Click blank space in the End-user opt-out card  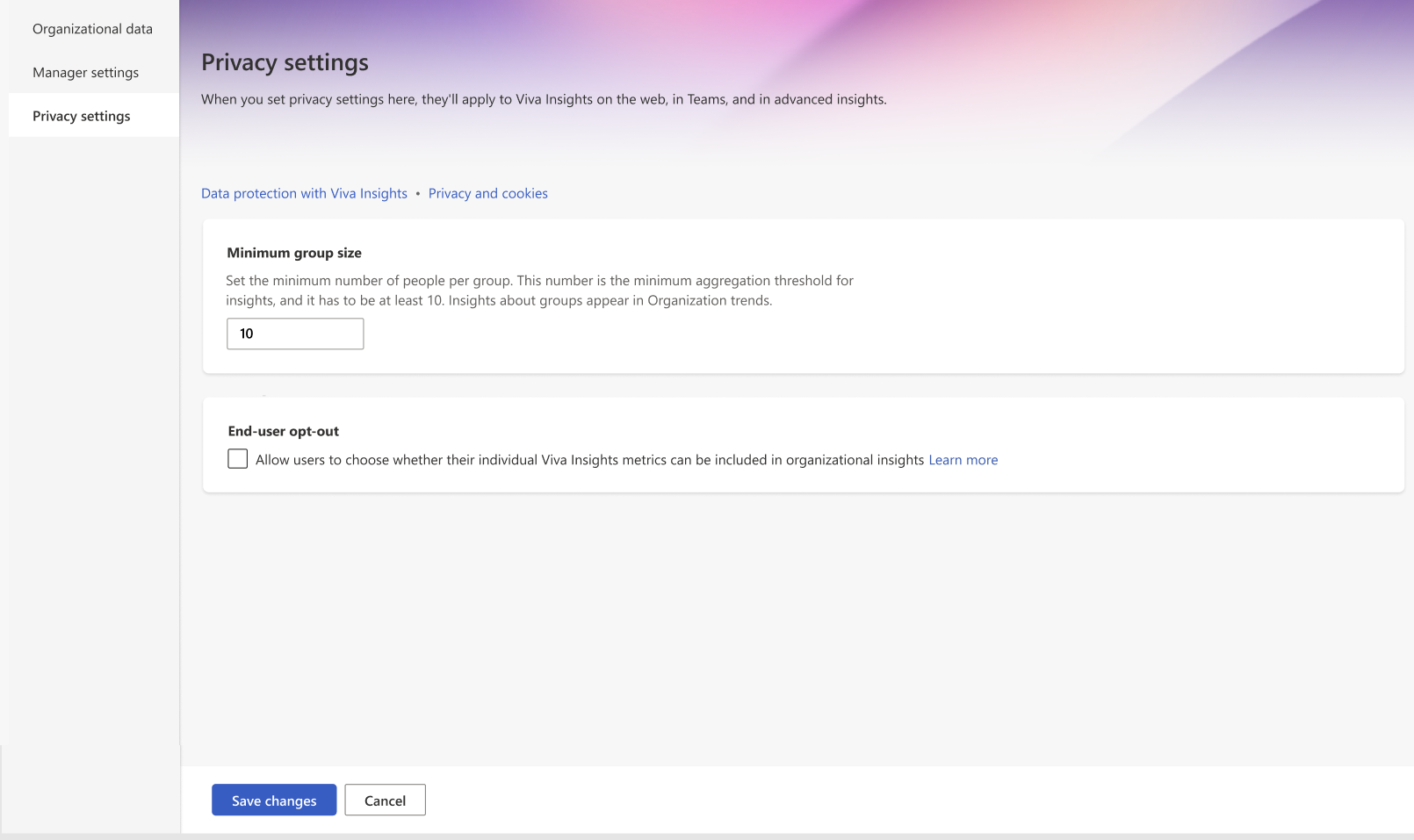click(1186, 448)
